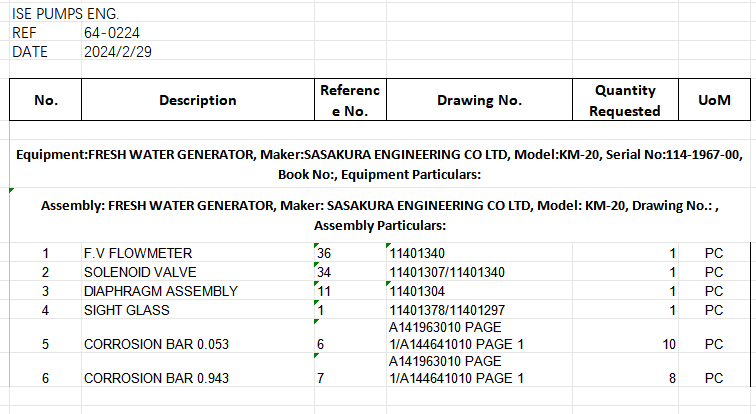Viewport: 756px width, 414px height.
Task: Select the SIGHT GLASS cell
Action: pos(198,310)
